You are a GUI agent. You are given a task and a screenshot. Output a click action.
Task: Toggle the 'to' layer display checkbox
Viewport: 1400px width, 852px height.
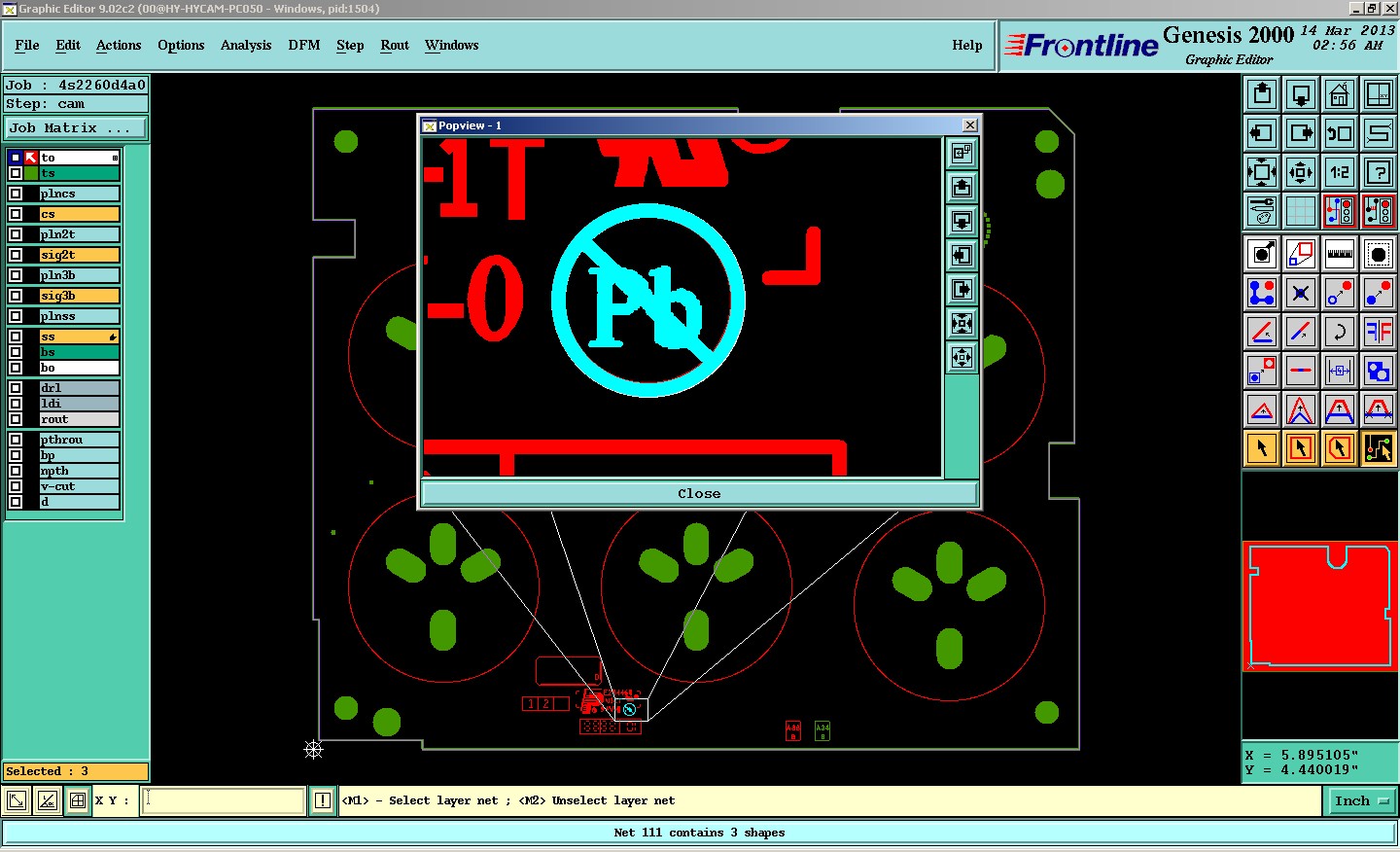coord(16,158)
